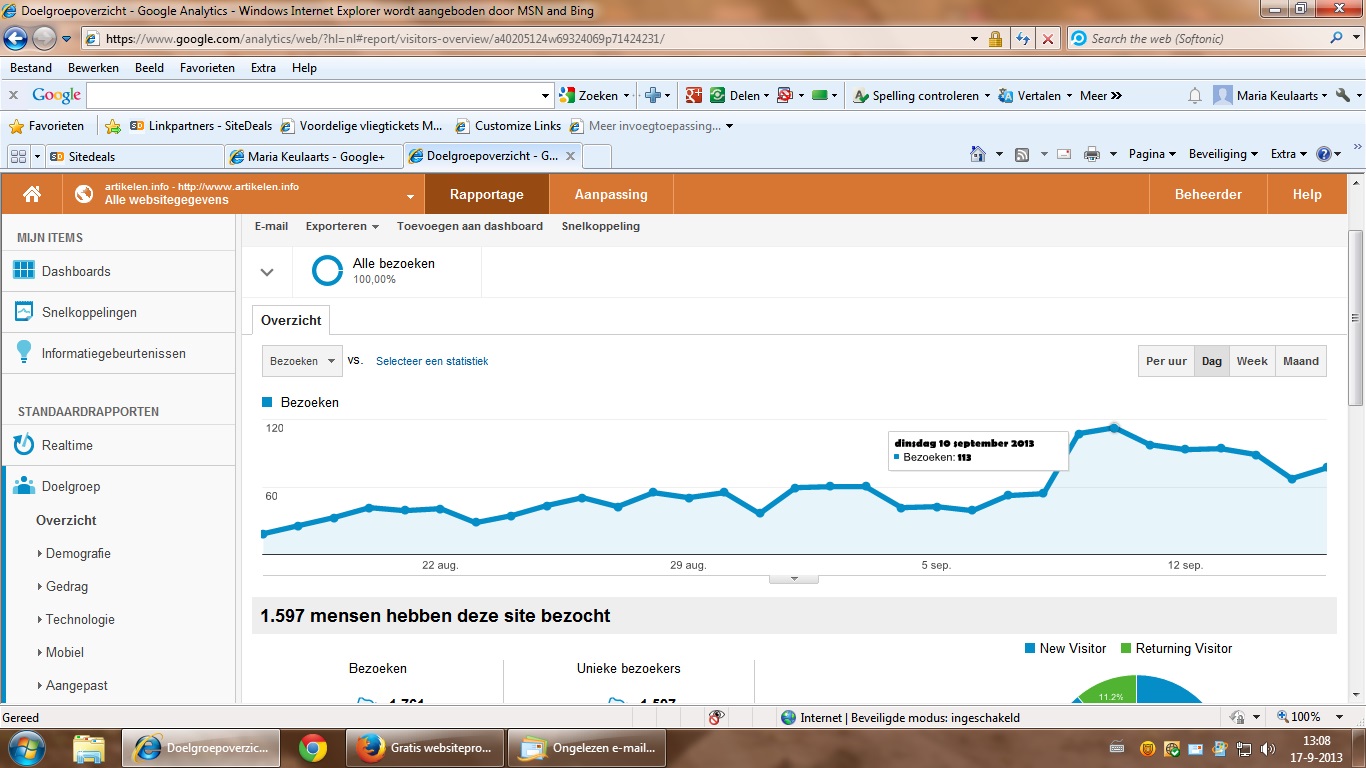
Task: Open the Bestand menu
Action: click(31, 68)
